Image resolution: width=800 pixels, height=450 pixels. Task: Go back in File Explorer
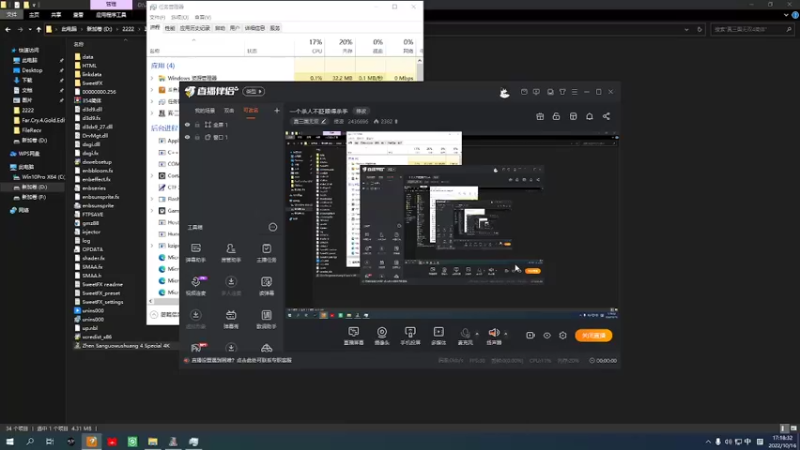[x=8, y=30]
